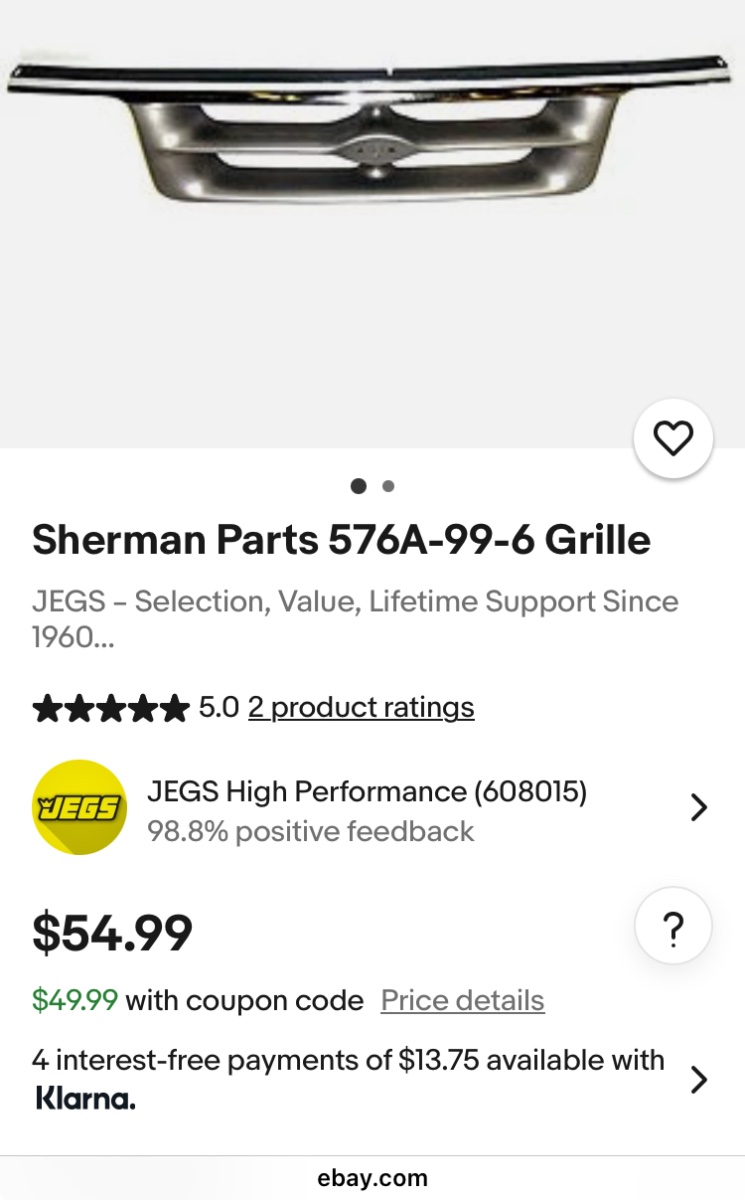Tap the 98.8% positive feedback text
The image size is (745, 1200).
[311, 831]
